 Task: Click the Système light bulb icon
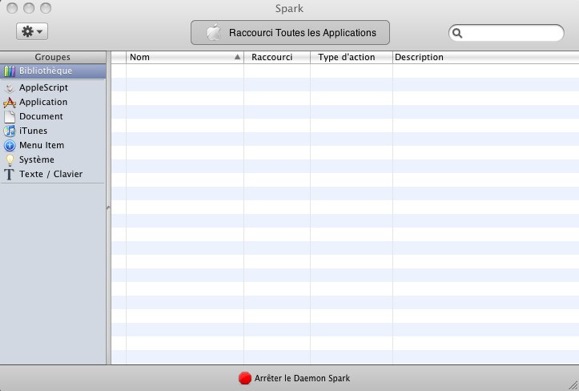[x=10, y=160]
